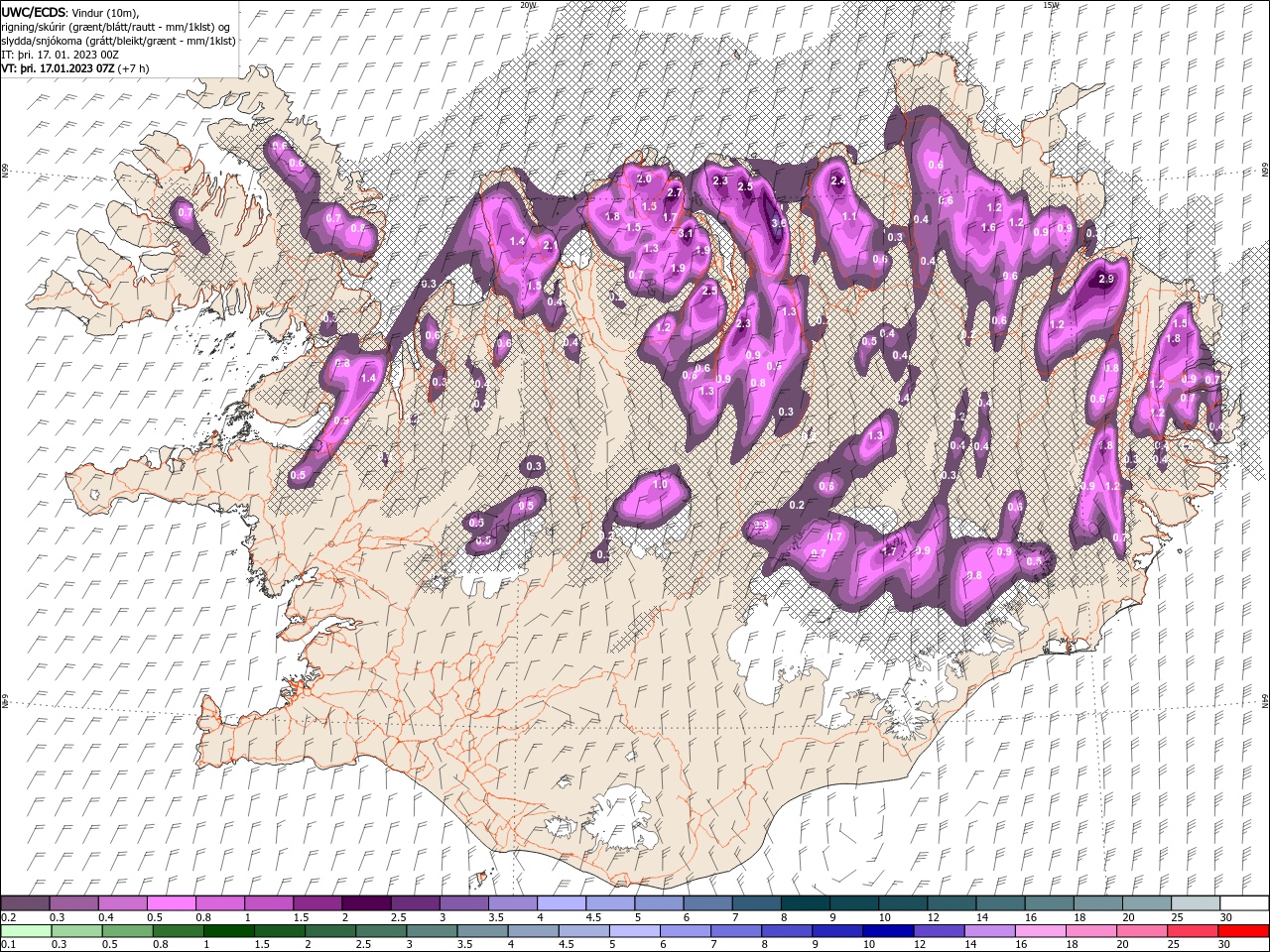
Task: Click the 15W longitude label at the top edge
Action: click(1051, 5)
